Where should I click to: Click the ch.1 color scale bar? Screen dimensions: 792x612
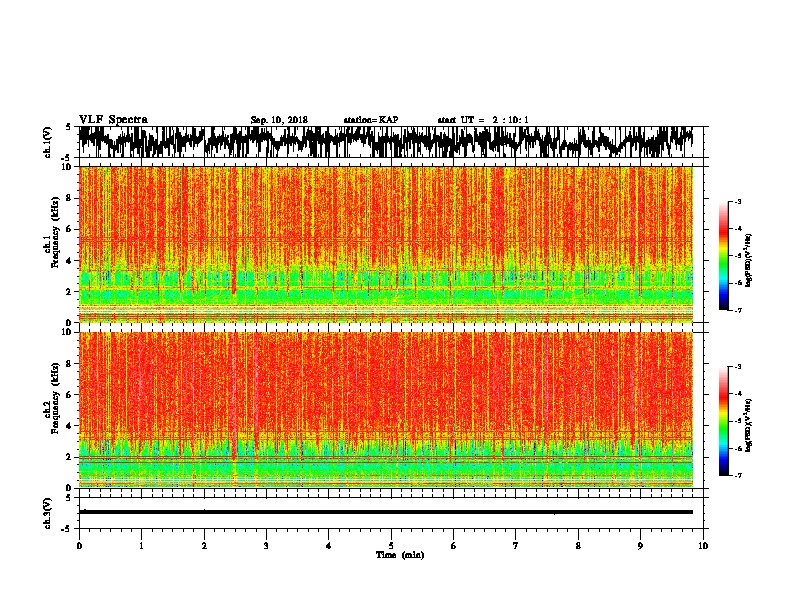[x=724, y=256]
